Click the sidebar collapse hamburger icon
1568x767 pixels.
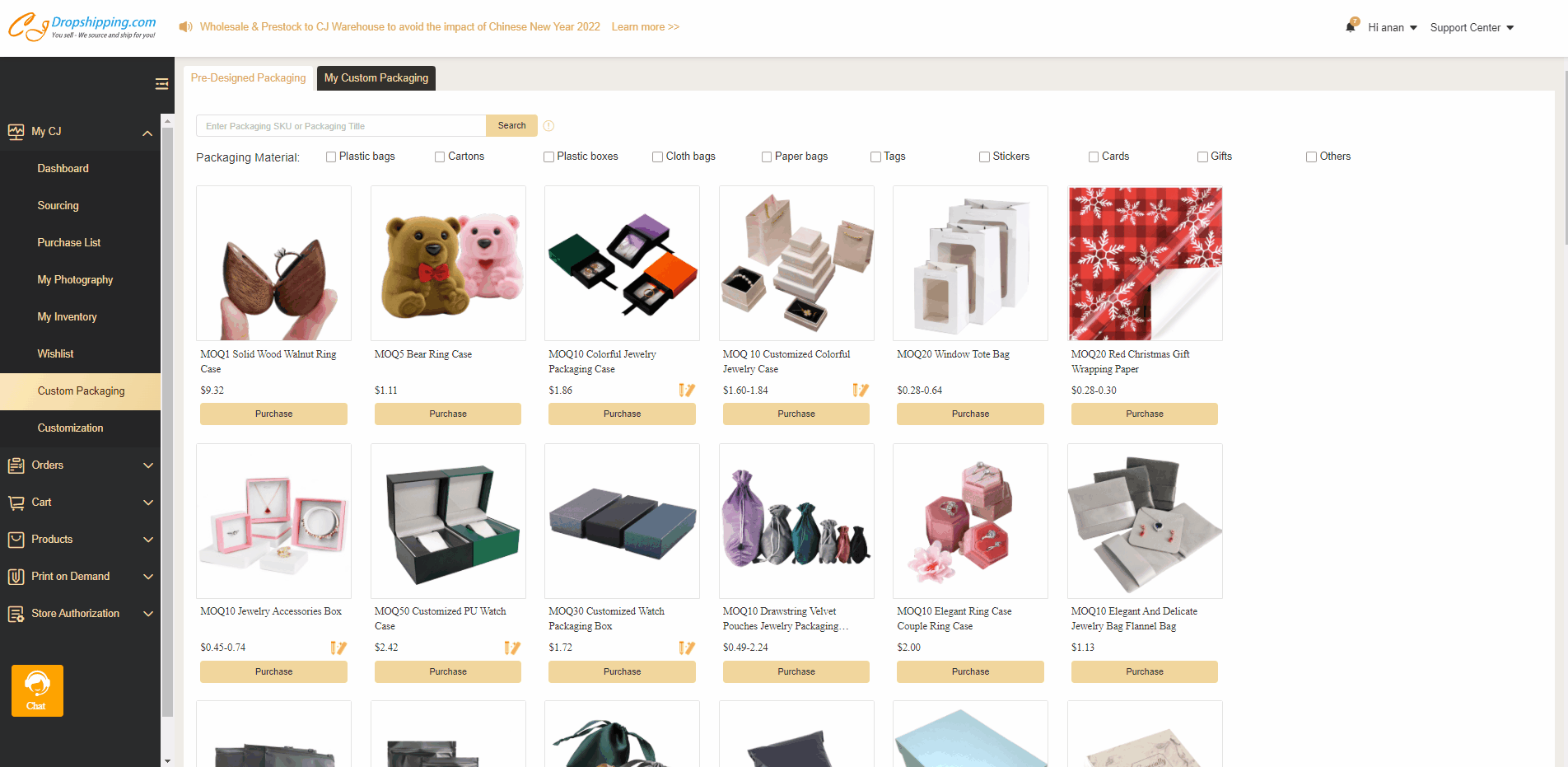pos(161,84)
